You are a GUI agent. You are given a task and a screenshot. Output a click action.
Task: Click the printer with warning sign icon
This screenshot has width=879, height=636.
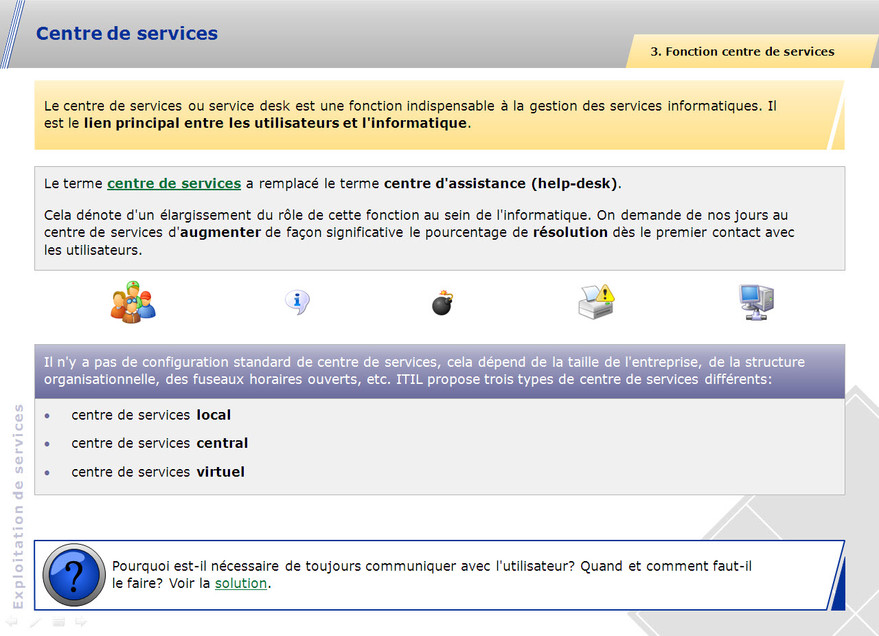click(x=596, y=302)
